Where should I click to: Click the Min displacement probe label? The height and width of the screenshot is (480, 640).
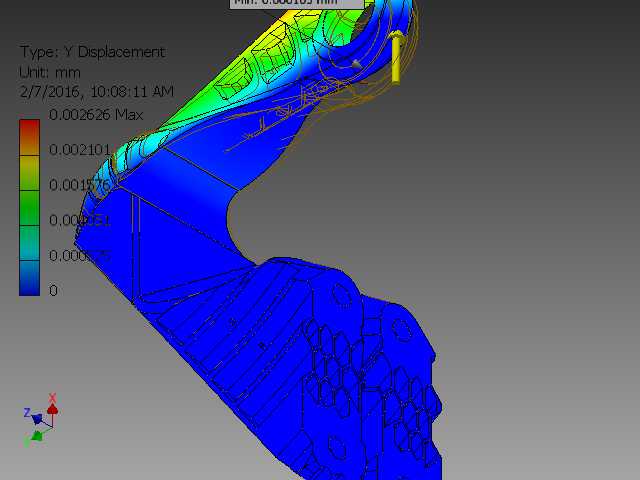297,3
